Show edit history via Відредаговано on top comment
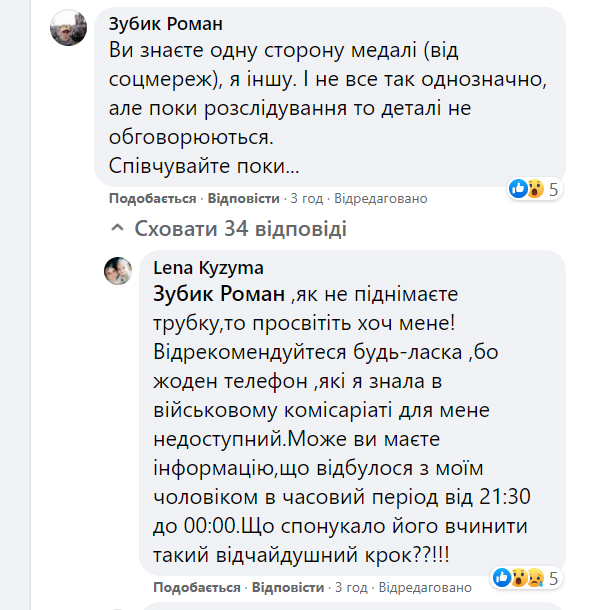The height and width of the screenshot is (610, 600). [x=380, y=198]
